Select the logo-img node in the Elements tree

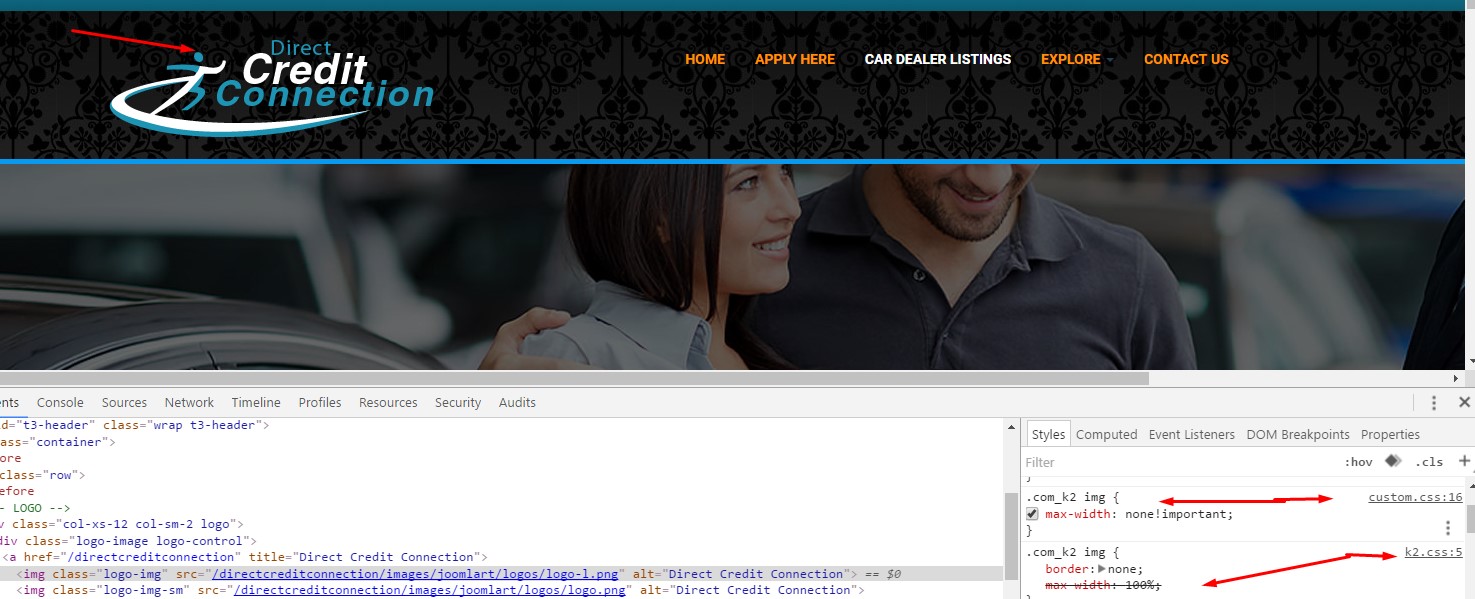point(100,573)
